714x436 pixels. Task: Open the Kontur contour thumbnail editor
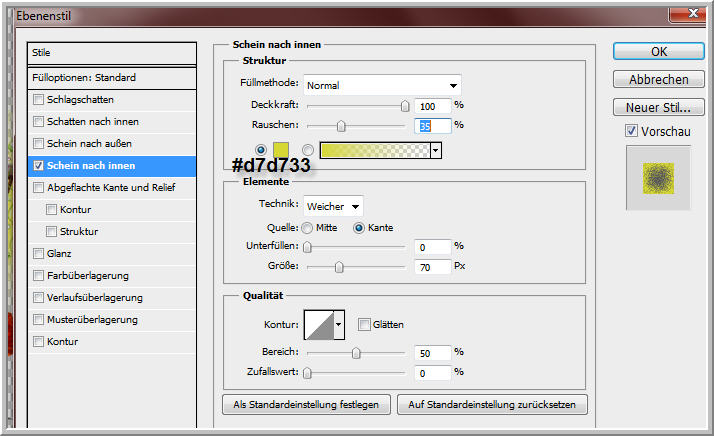click(319, 325)
